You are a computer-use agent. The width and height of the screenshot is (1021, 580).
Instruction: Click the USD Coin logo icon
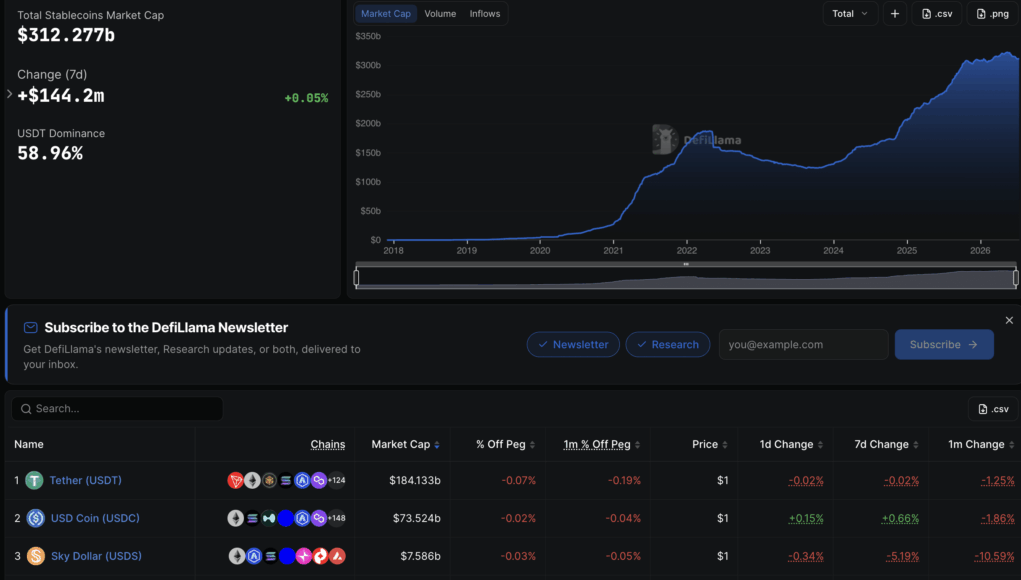tap(36, 518)
